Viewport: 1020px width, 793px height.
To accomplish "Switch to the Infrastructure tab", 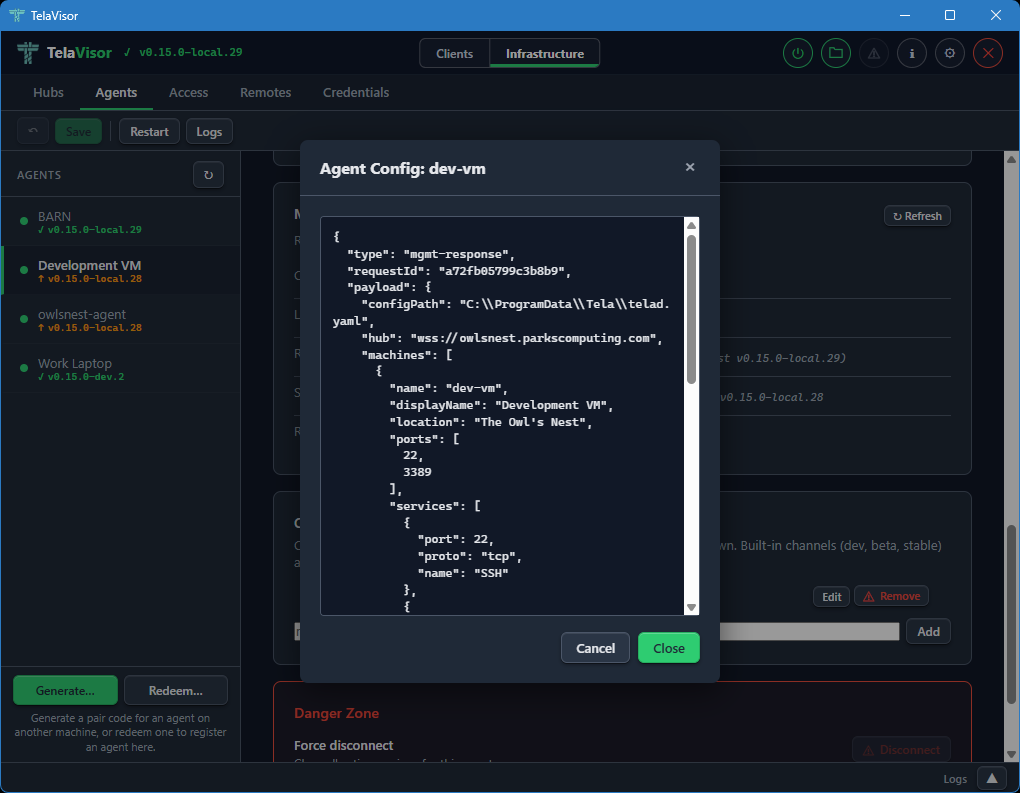I will point(544,53).
